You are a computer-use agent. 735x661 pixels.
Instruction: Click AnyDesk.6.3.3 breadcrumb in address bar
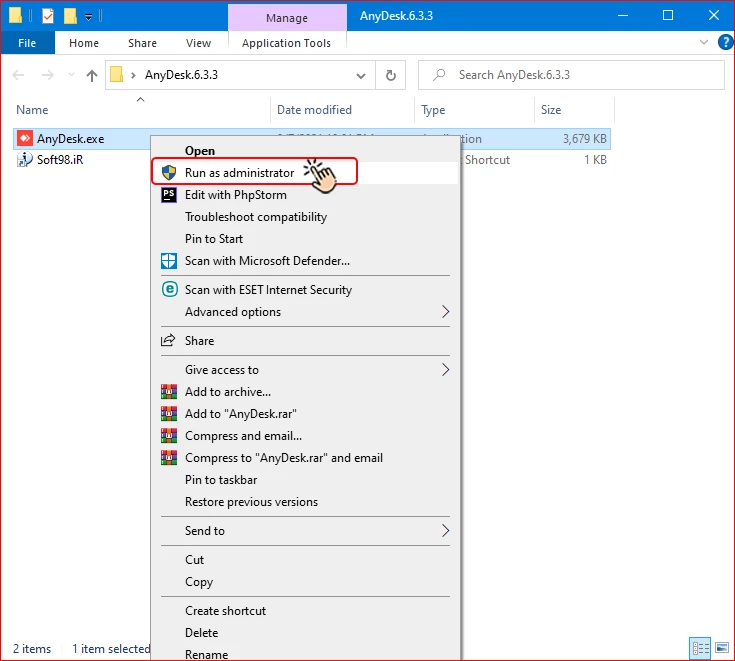click(x=181, y=75)
